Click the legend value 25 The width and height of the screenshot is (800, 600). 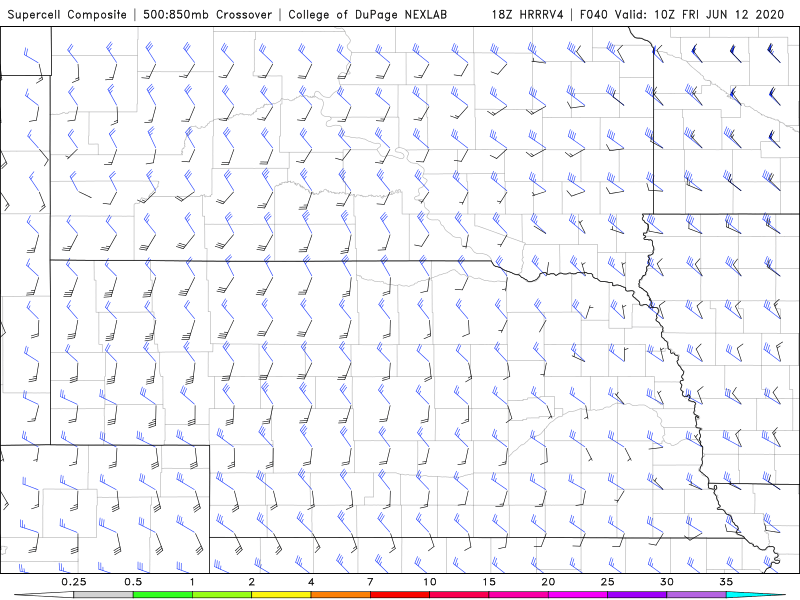[607, 582]
